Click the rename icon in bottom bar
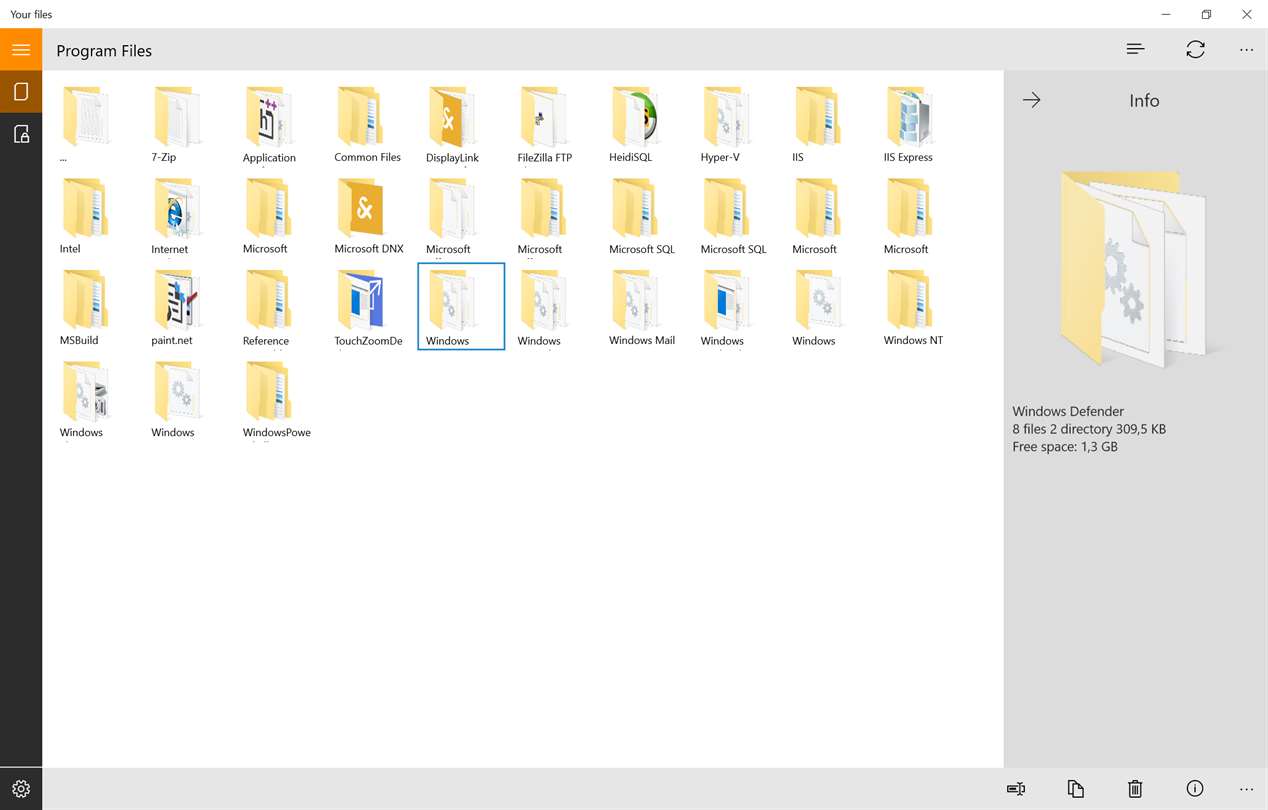 [1016, 789]
